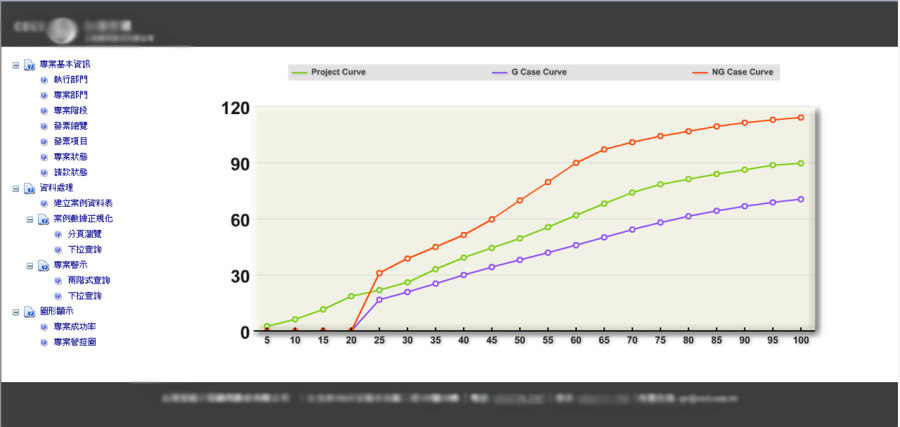Click the folder icon beside 案例數據正規化
900x427 pixels.
click(43, 218)
